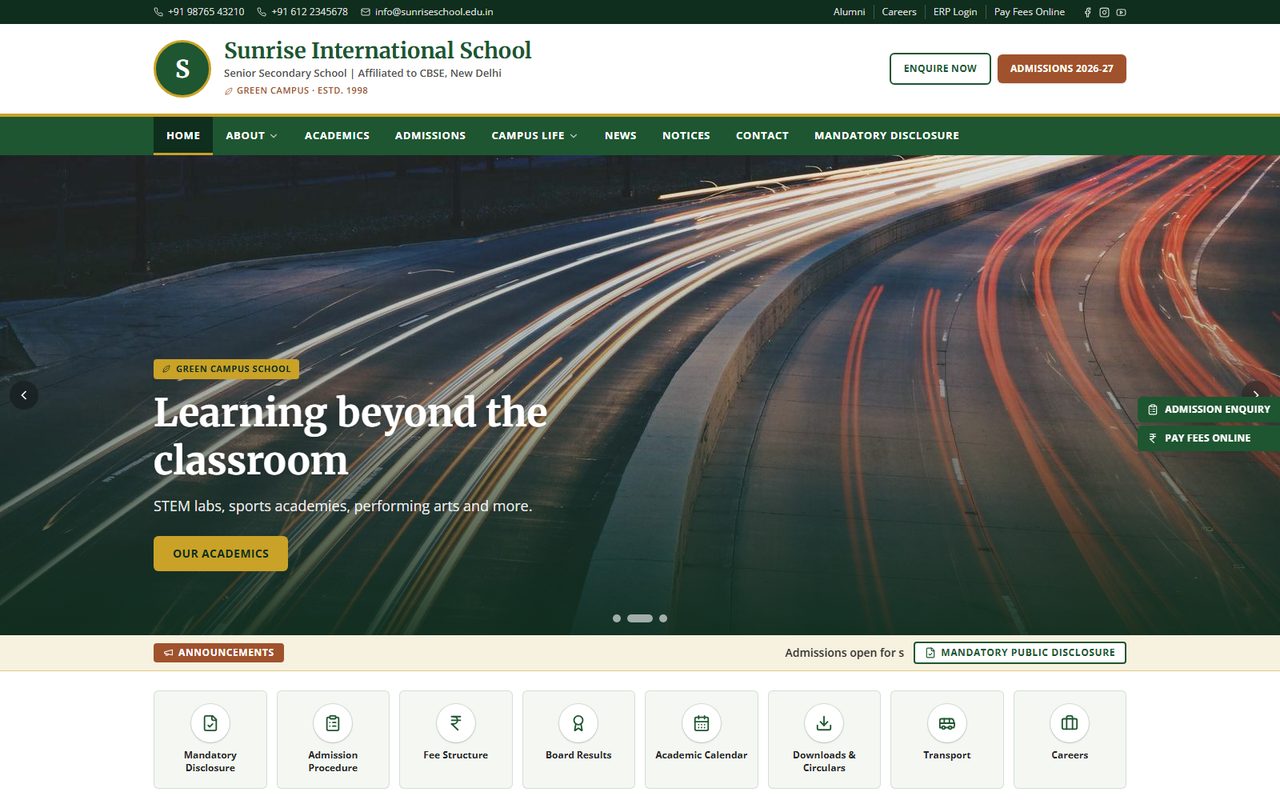Click the round 'S' school logo
Image resolution: width=1280 pixels, height=800 pixels.
(x=182, y=69)
